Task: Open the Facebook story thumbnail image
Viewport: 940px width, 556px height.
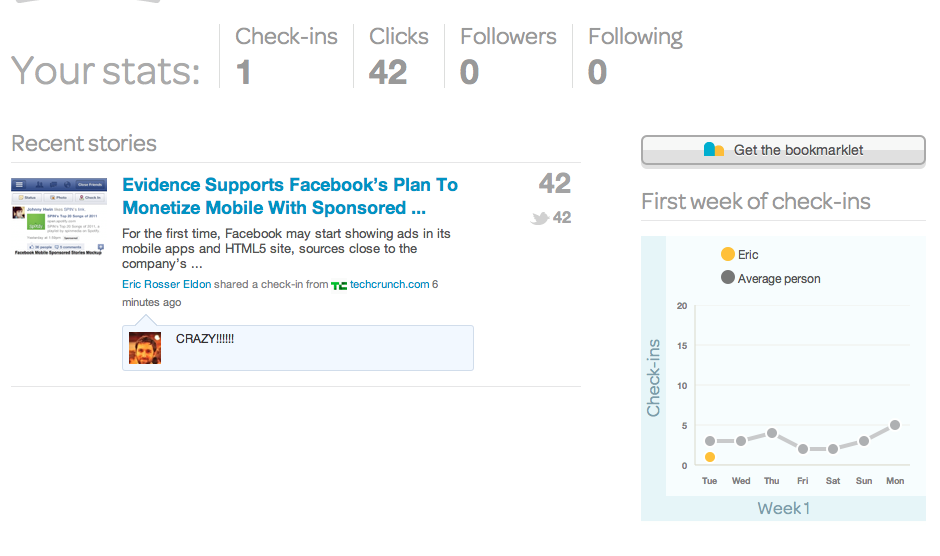Action: (59, 217)
